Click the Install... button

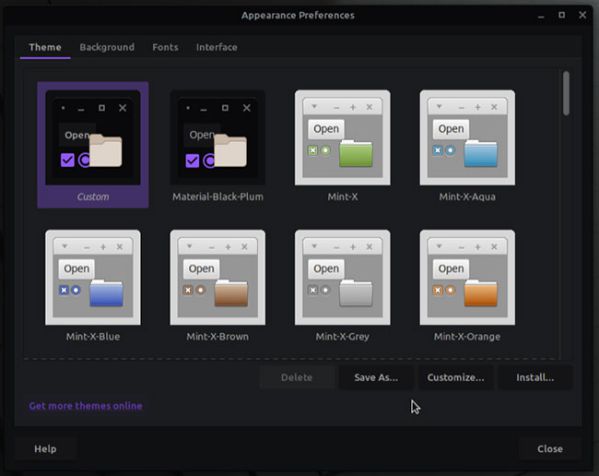coord(535,377)
